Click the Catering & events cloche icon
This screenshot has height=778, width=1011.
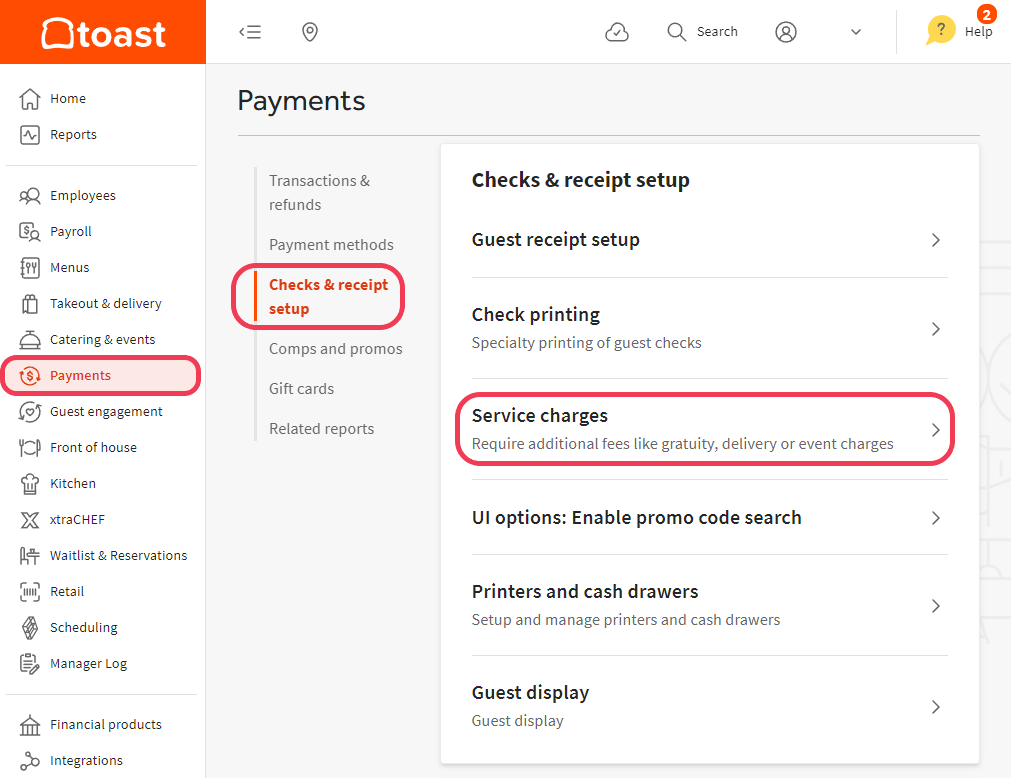(30, 340)
